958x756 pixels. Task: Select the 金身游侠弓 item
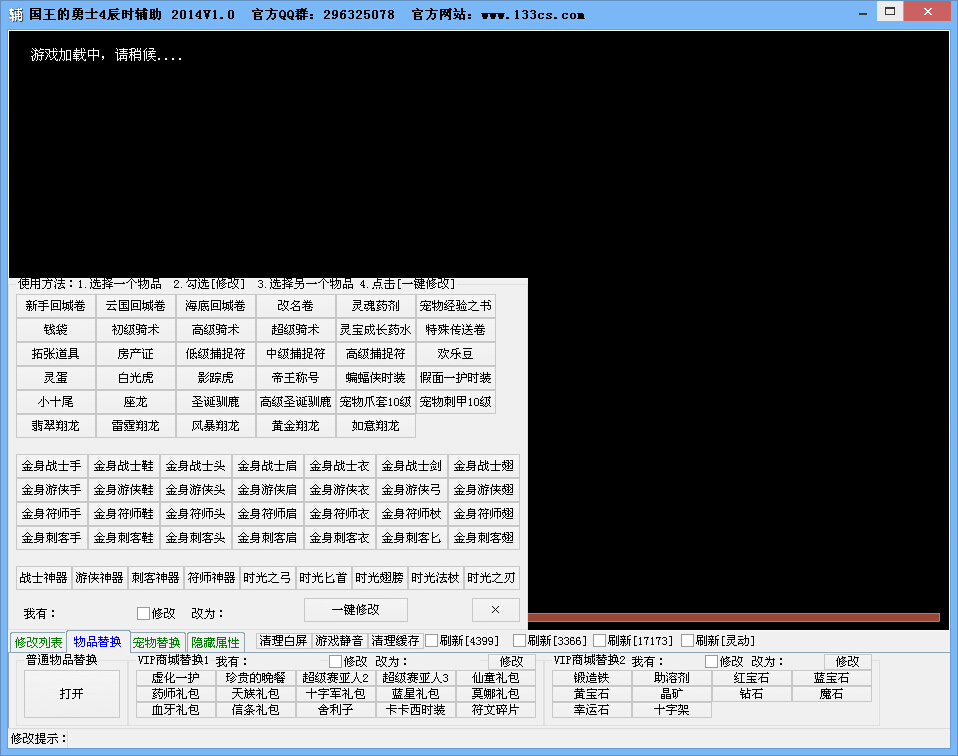412,490
